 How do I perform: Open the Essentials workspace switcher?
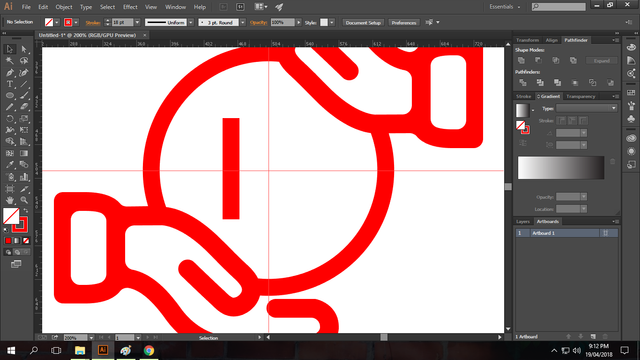505,7
